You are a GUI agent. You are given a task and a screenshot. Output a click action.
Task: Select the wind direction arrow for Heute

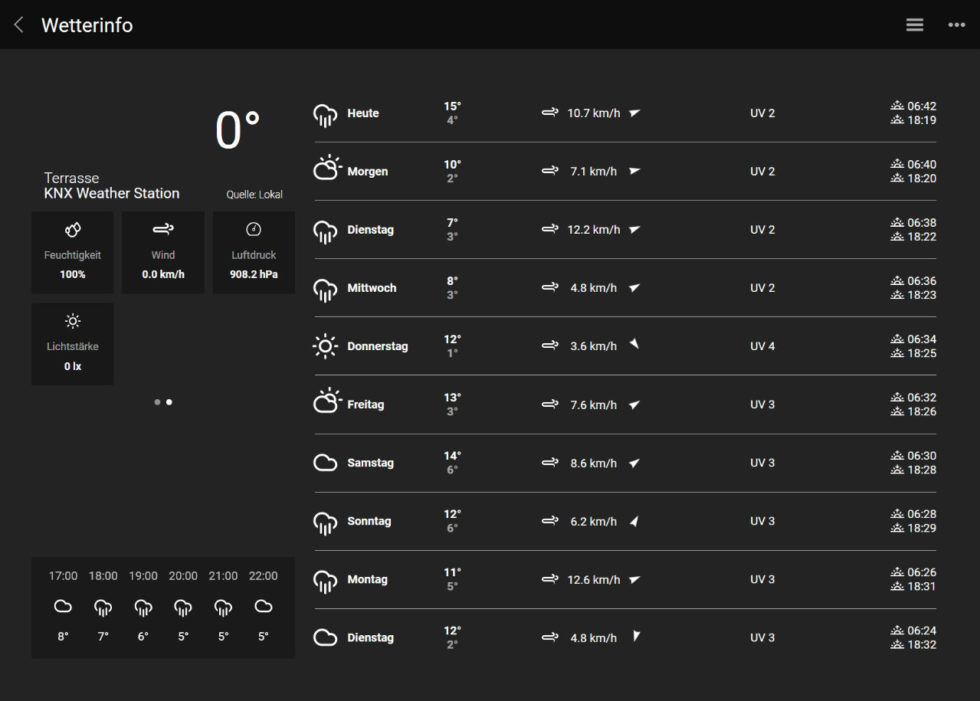coord(634,113)
